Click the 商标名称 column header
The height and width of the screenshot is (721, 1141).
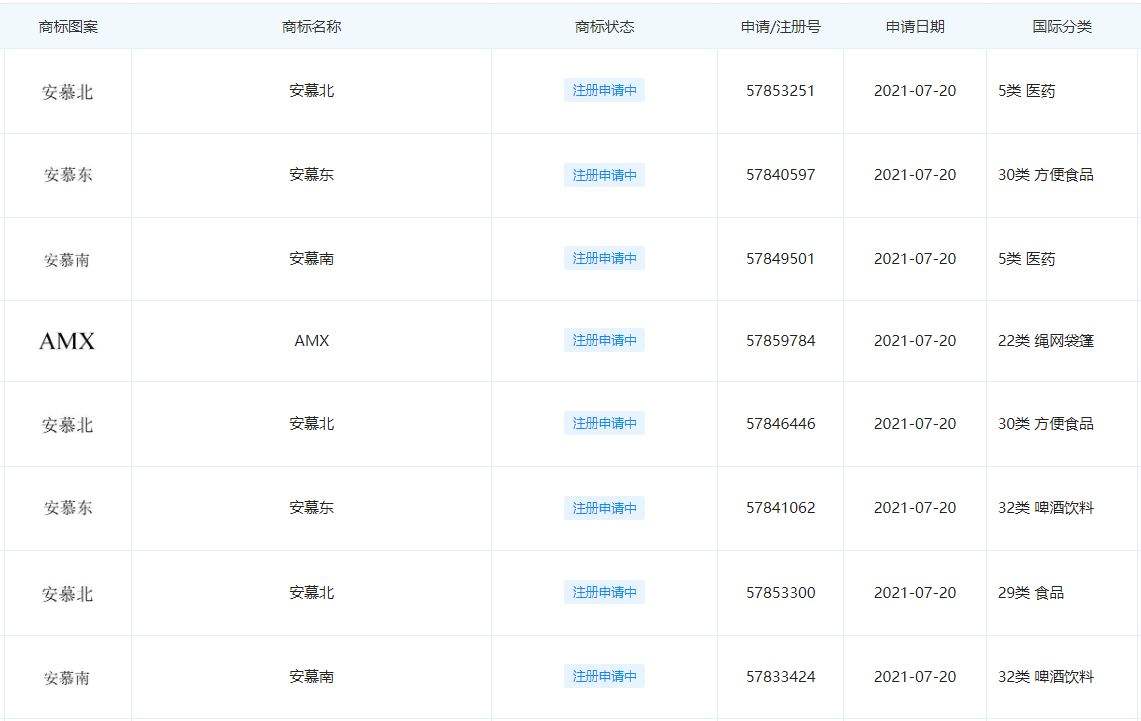(x=311, y=26)
